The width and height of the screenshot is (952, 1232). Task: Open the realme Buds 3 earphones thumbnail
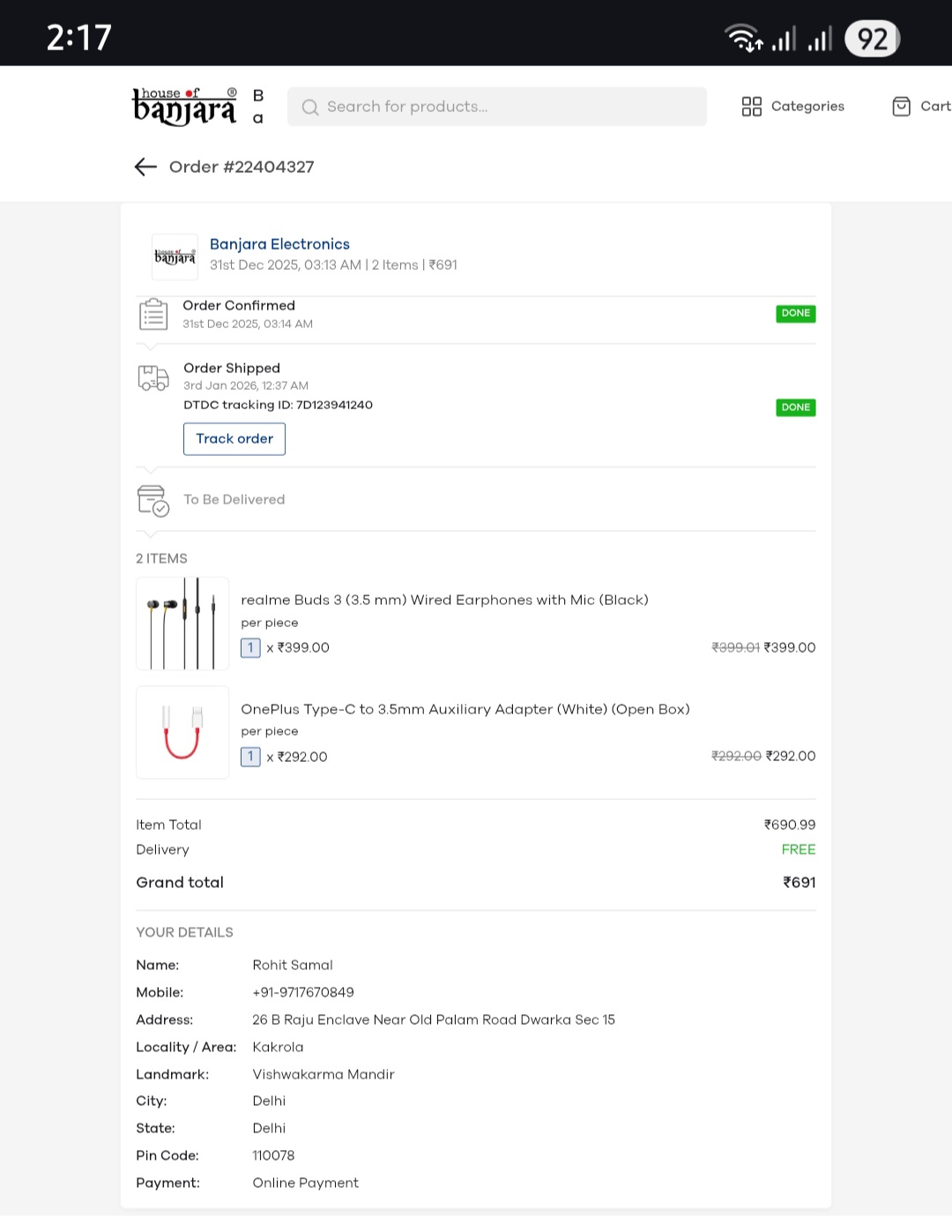tap(182, 623)
